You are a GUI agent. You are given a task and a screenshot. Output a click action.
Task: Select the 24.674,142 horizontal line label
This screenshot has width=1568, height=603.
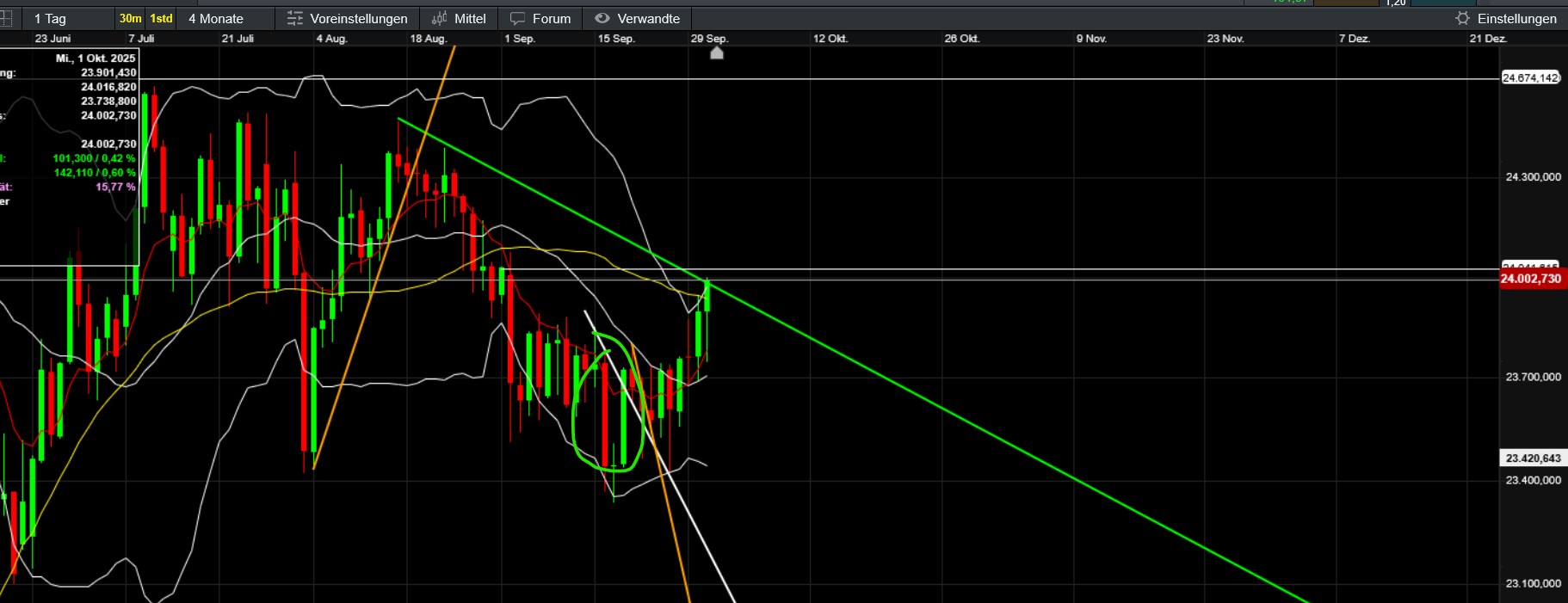(x=1531, y=78)
